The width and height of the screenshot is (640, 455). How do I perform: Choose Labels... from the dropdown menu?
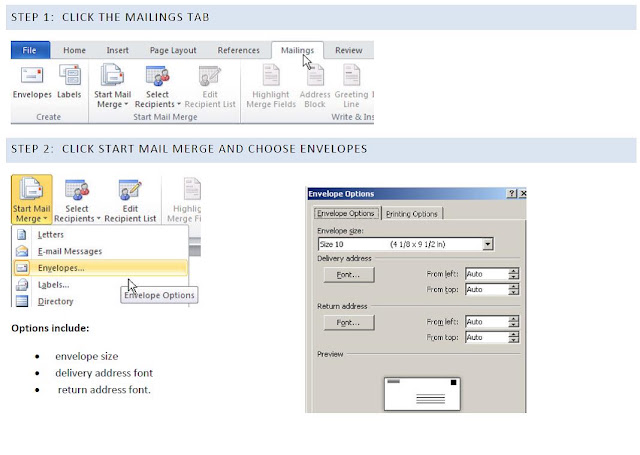click(x=100, y=284)
